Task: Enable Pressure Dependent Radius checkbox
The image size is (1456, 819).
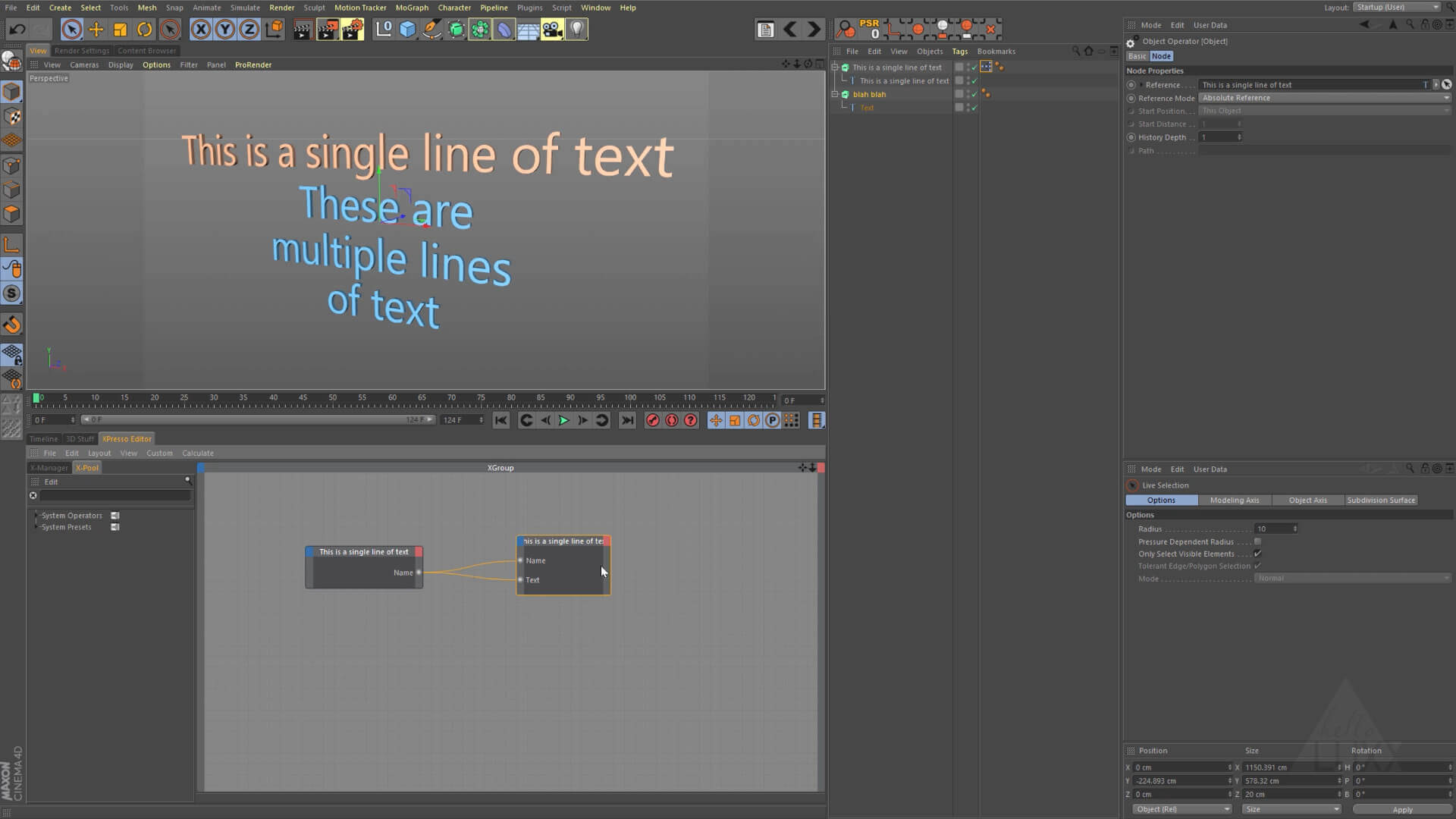Action: [1257, 542]
